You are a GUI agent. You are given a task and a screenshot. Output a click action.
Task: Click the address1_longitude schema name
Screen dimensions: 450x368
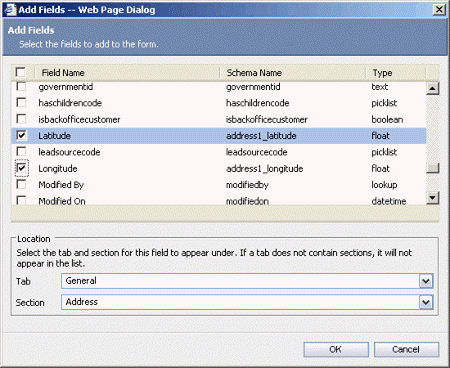click(x=264, y=169)
